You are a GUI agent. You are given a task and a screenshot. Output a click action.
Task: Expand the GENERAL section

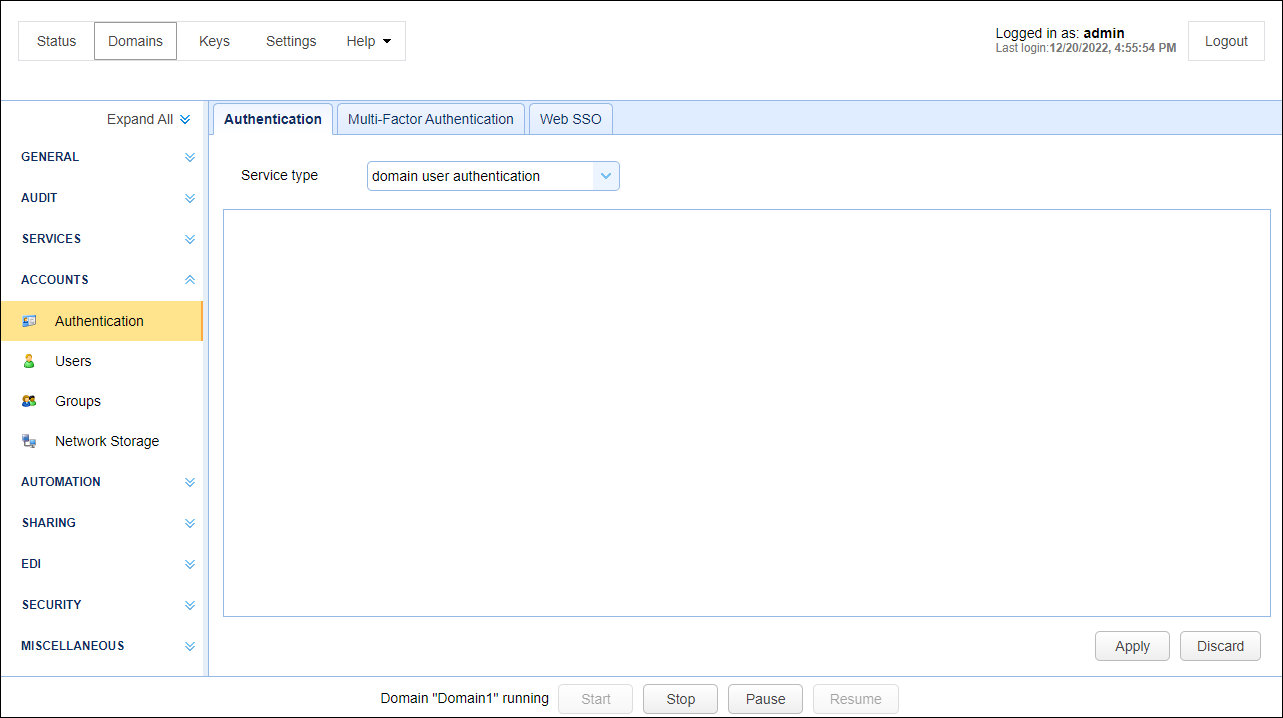click(x=190, y=157)
